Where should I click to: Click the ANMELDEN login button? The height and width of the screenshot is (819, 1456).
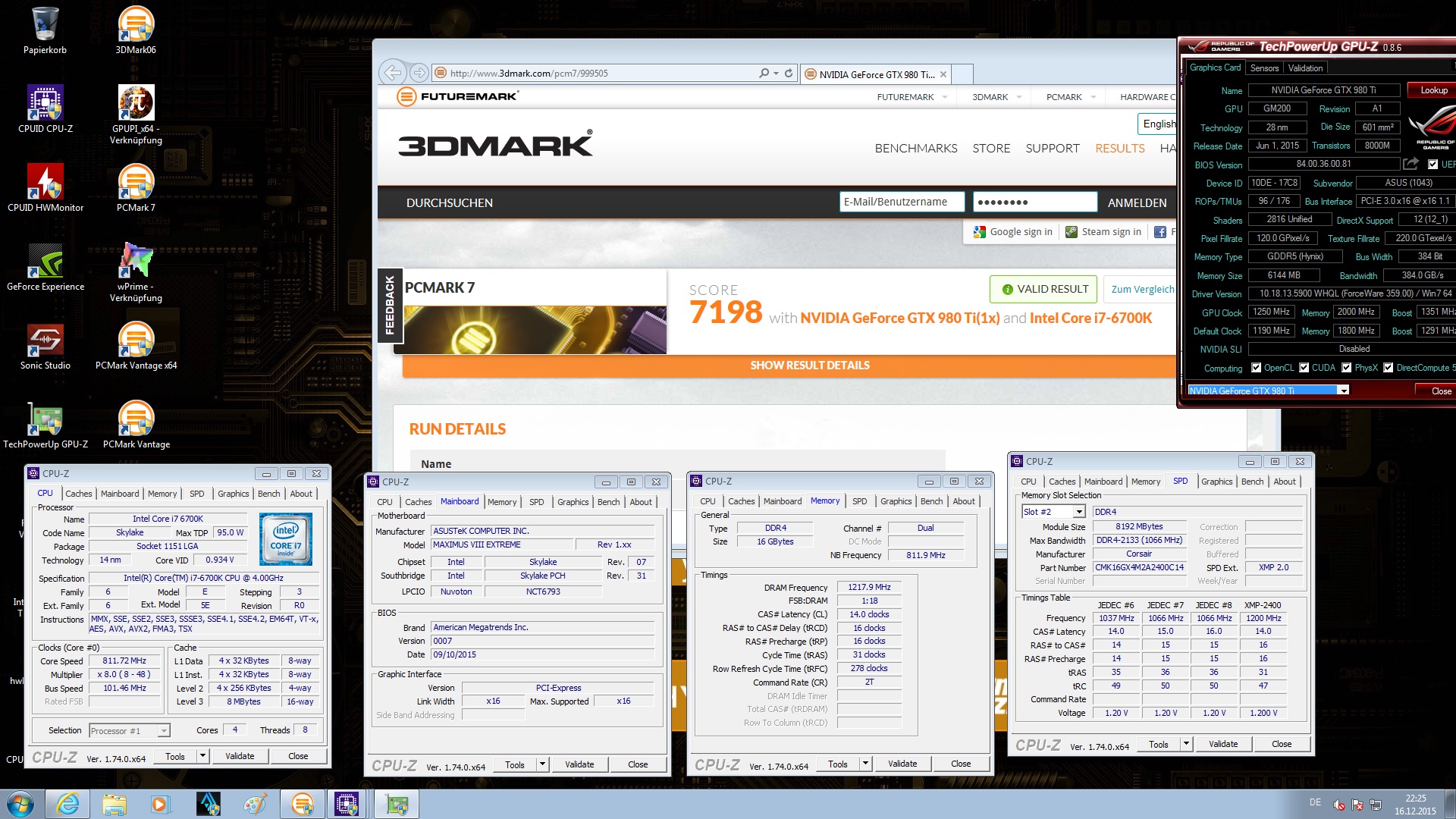[x=1137, y=202]
